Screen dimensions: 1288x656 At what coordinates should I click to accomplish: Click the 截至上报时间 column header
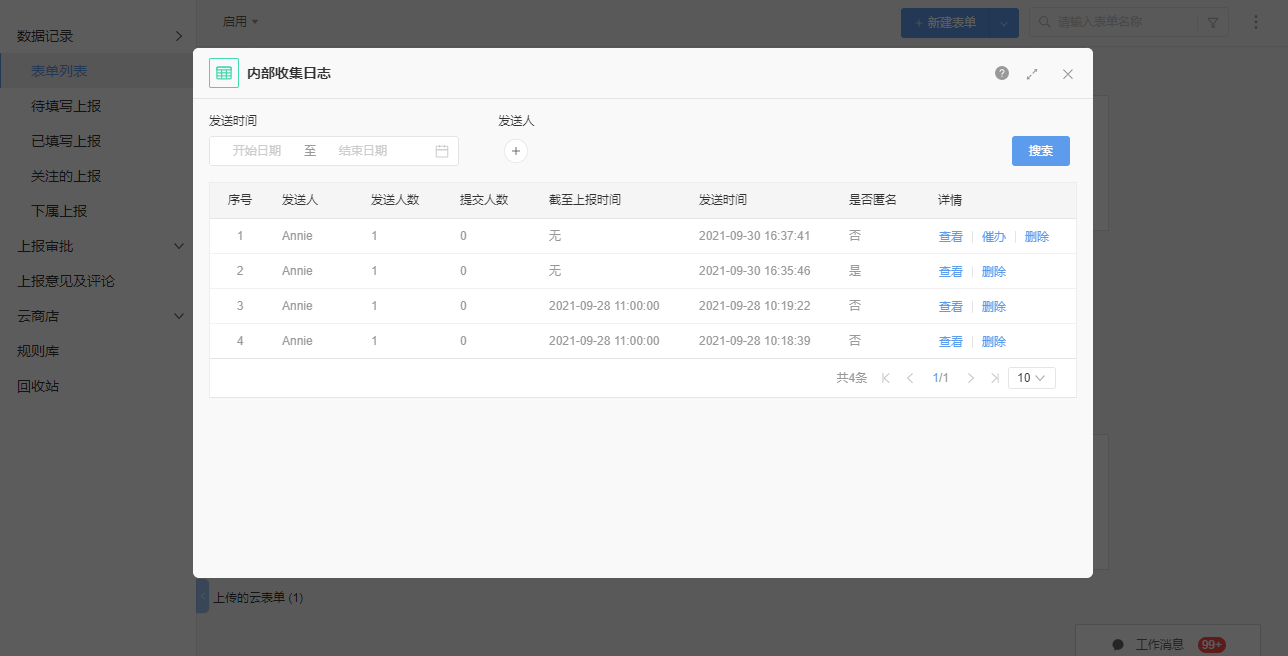585,200
